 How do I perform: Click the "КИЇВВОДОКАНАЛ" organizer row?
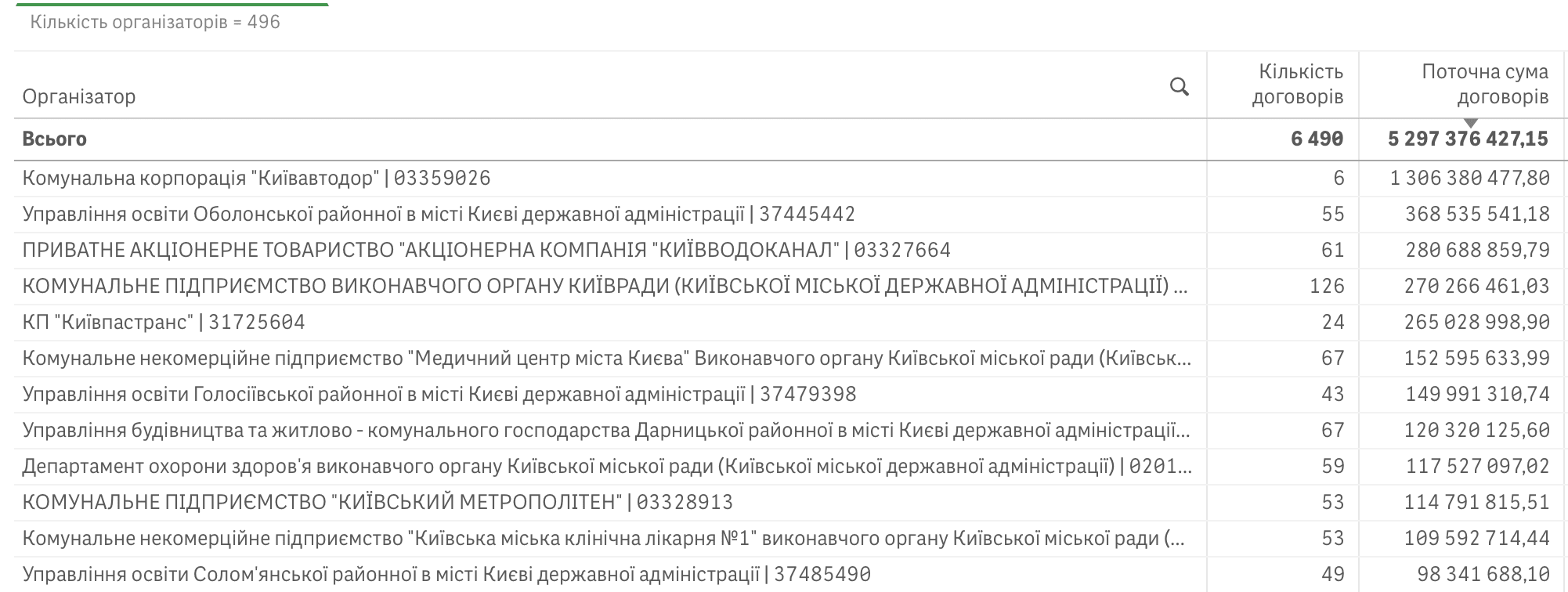(x=486, y=251)
